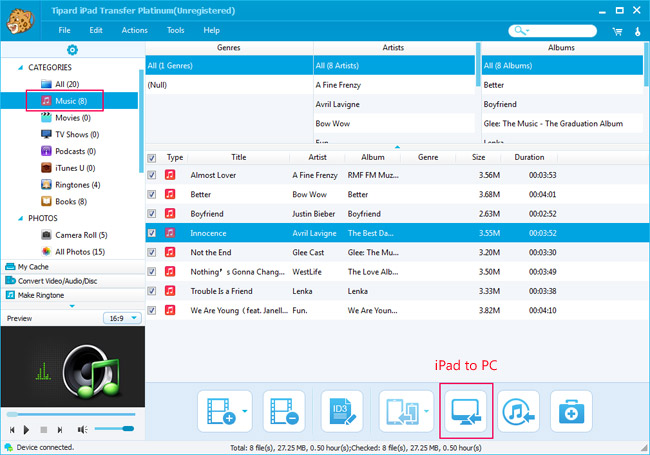The height and width of the screenshot is (455, 650).
Task: Click the iPad to PC export button
Action: coord(466,411)
